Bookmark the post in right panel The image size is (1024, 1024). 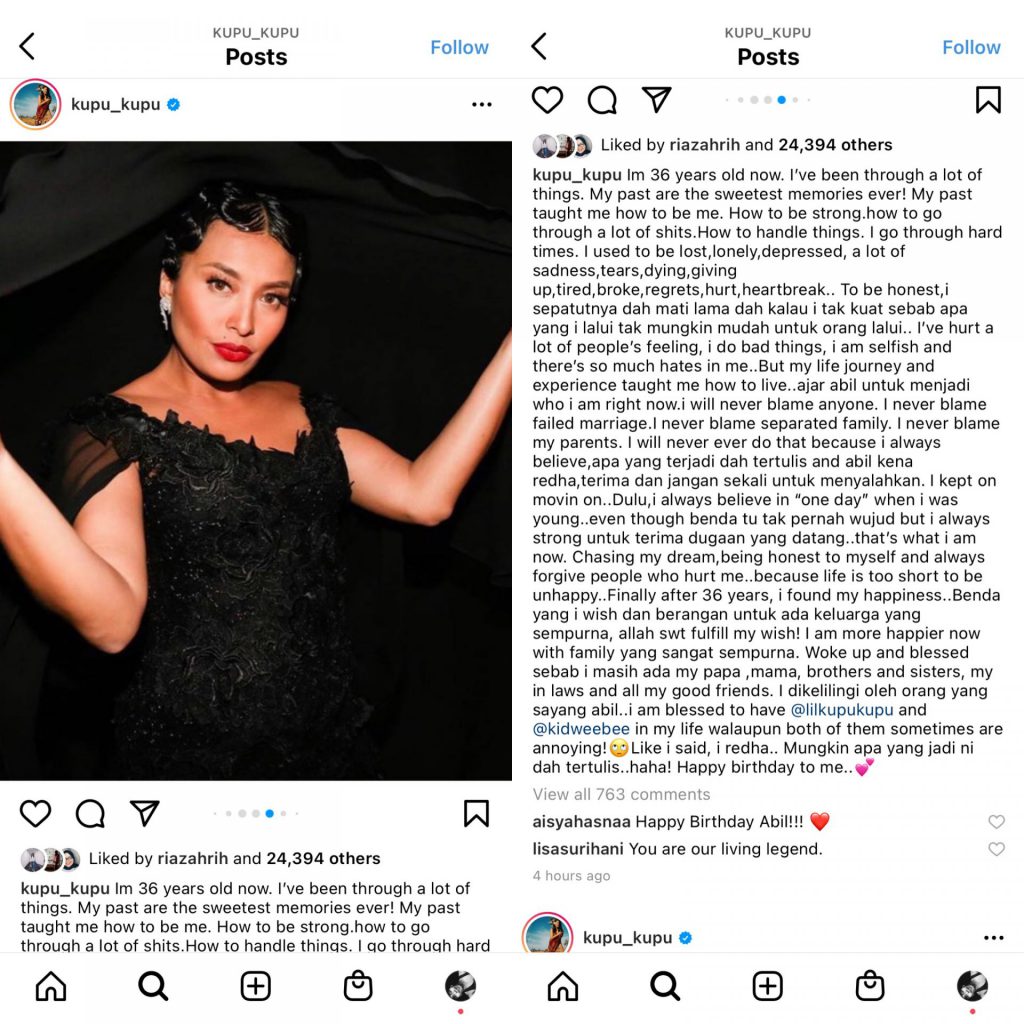point(988,100)
